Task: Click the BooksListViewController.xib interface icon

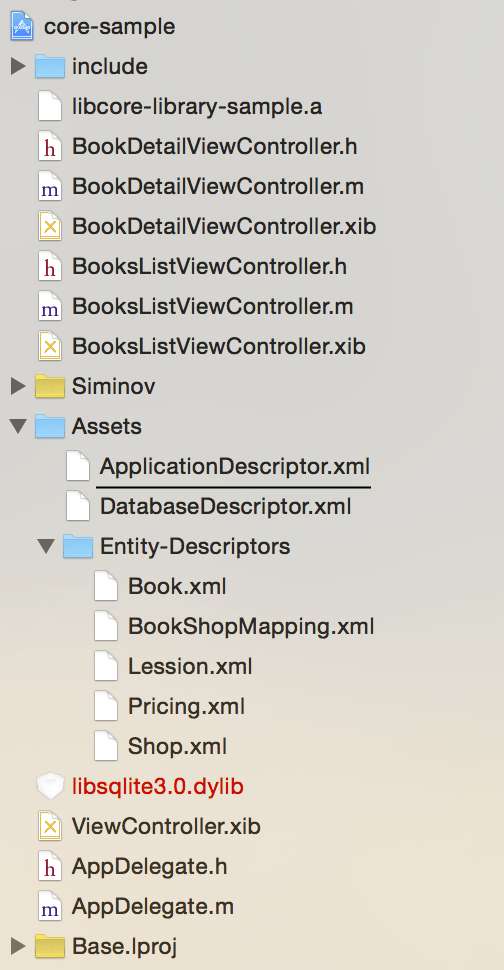Action: pyautogui.click(x=50, y=346)
